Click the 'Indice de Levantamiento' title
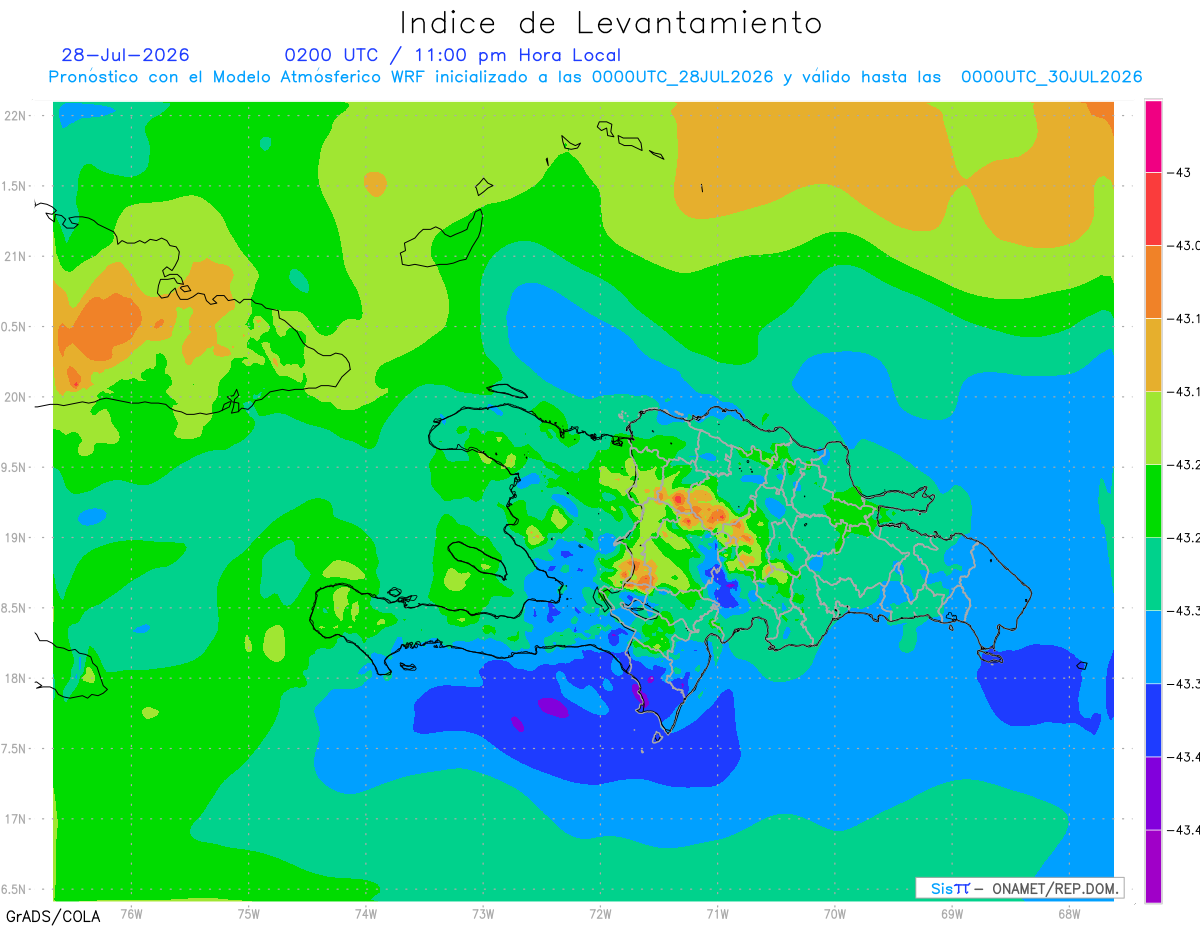Image resolution: width=1200 pixels, height=927 pixels. tap(611, 23)
